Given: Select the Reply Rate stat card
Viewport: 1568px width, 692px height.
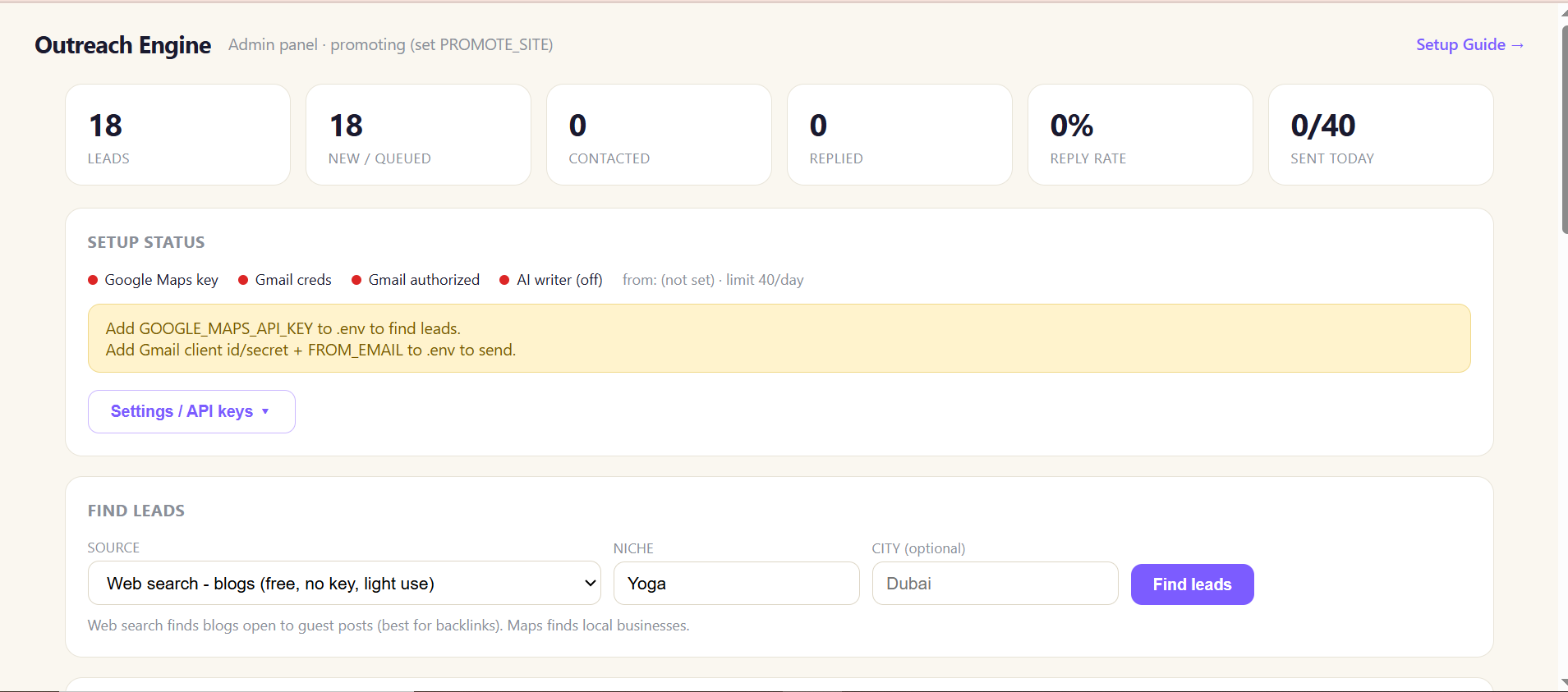Looking at the screenshot, I should 1140,135.
